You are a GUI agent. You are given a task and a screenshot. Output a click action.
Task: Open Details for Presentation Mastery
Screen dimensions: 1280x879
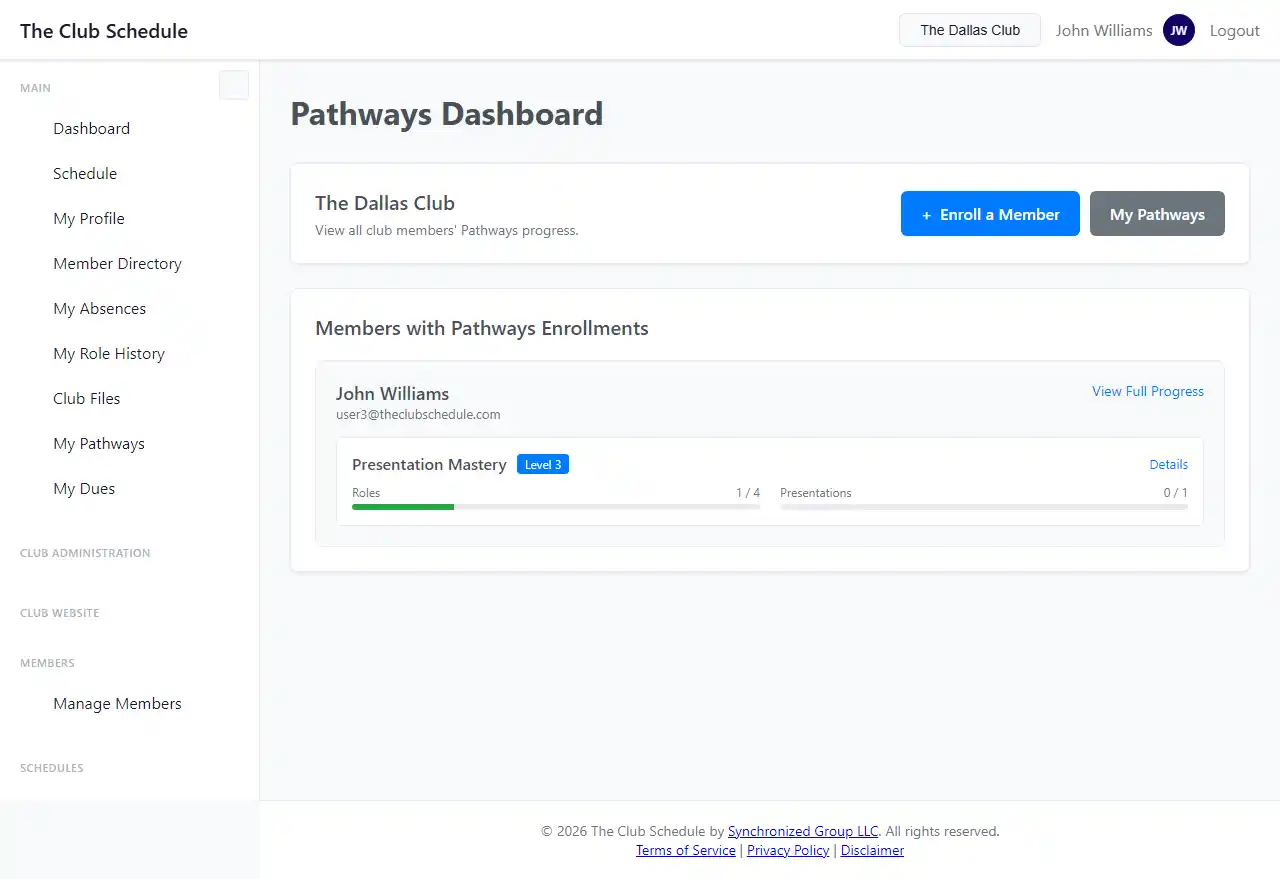(x=1168, y=464)
